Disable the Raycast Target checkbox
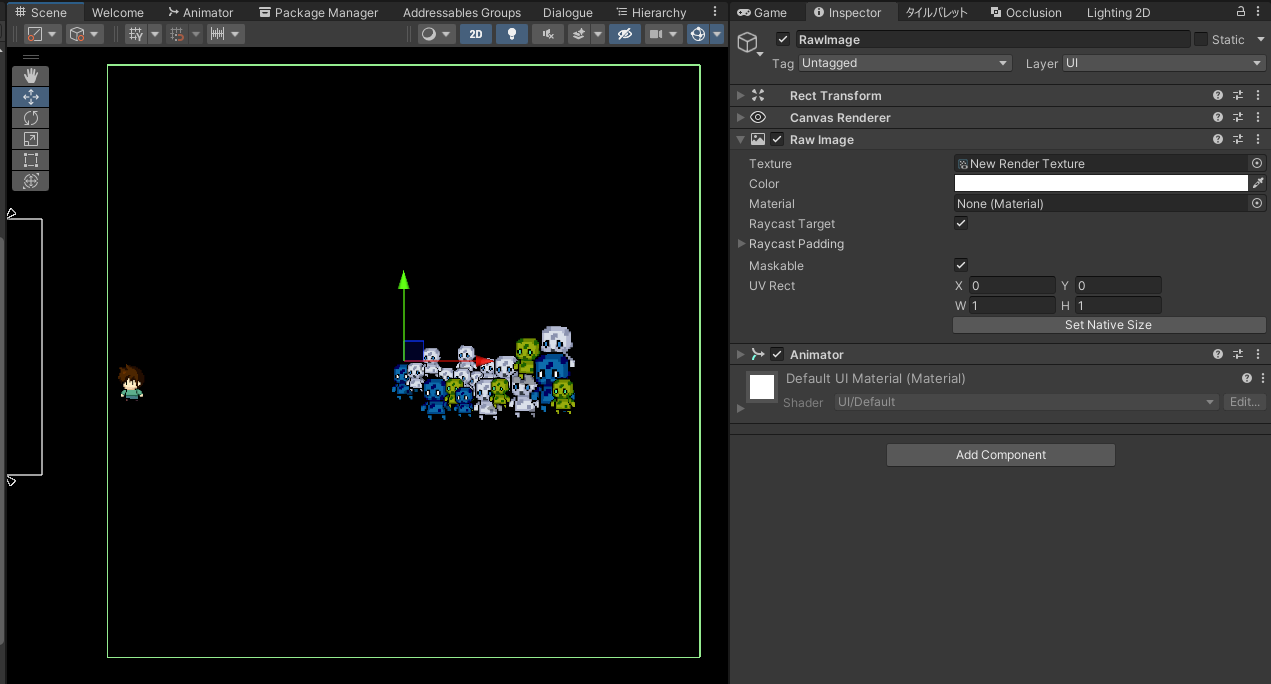 pyautogui.click(x=961, y=222)
